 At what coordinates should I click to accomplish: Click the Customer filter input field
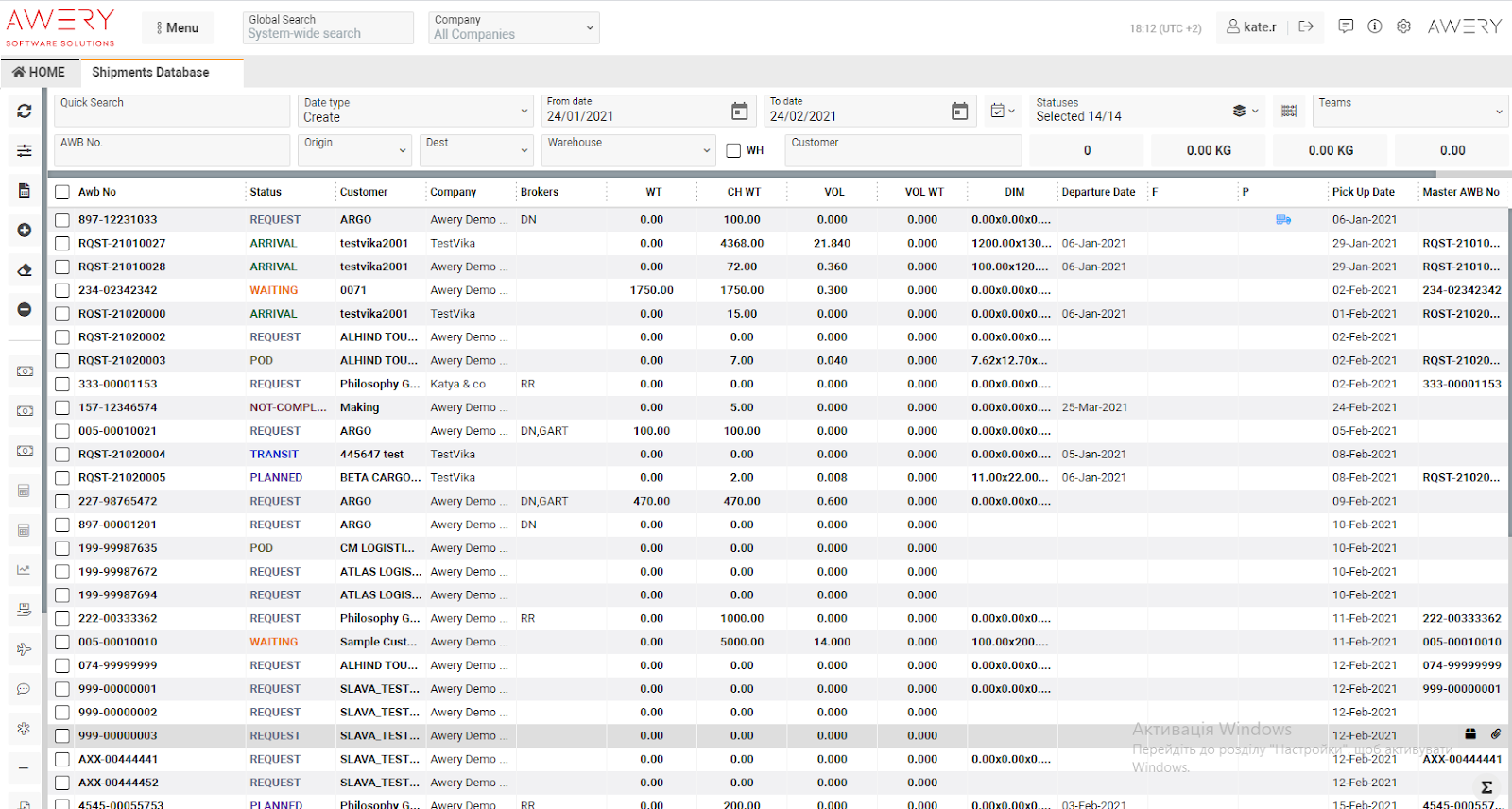click(x=903, y=150)
